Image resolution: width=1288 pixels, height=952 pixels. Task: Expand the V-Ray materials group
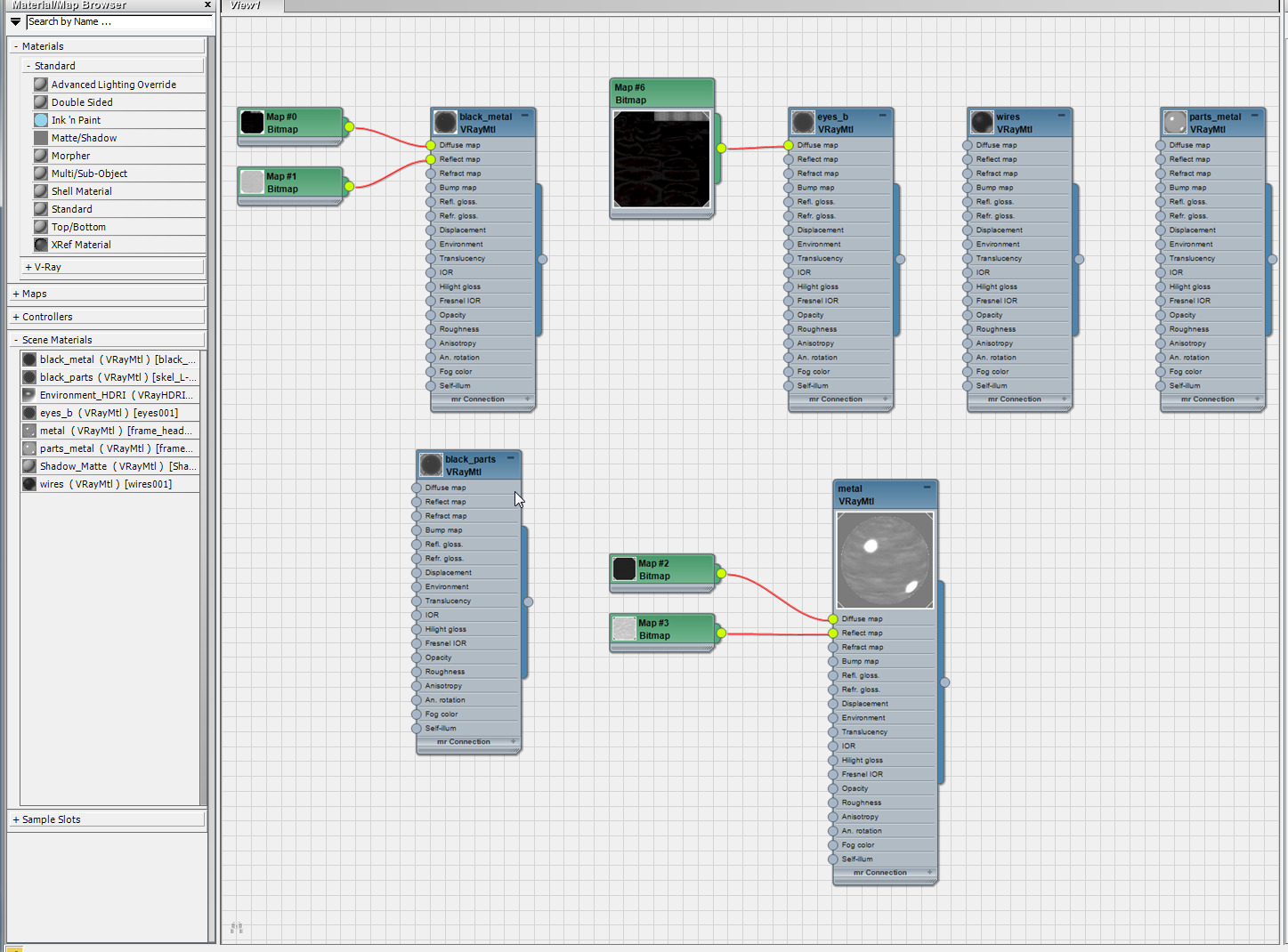click(x=28, y=267)
